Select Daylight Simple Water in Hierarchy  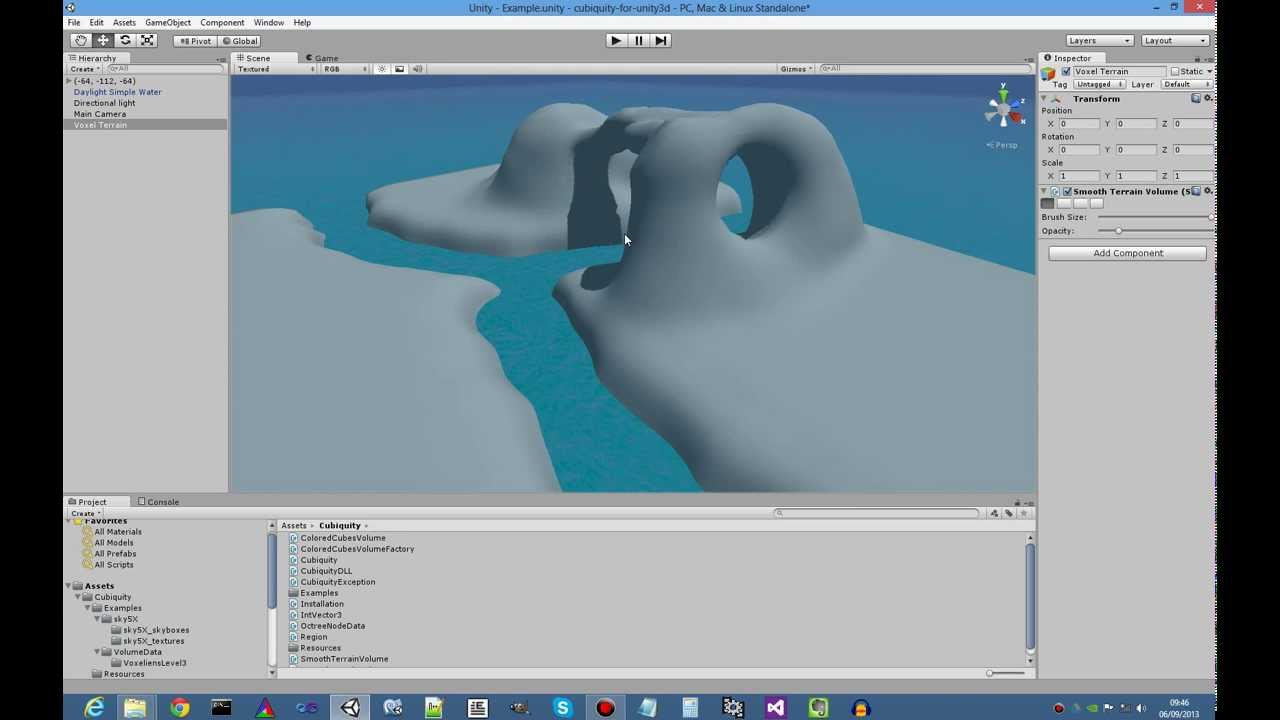pos(117,92)
